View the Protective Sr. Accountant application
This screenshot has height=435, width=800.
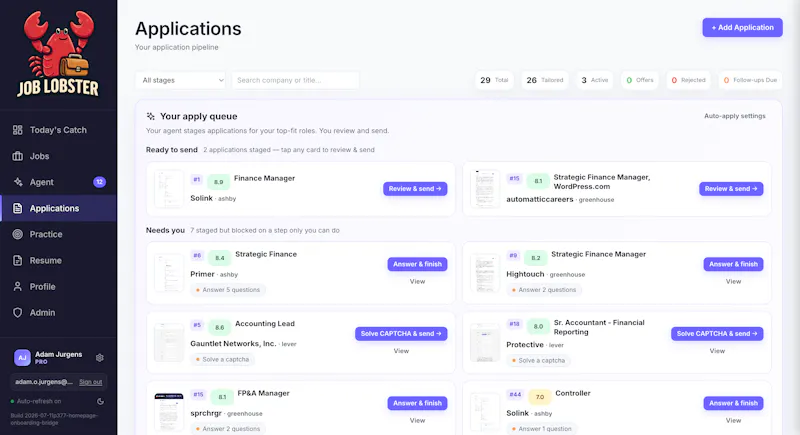point(717,351)
